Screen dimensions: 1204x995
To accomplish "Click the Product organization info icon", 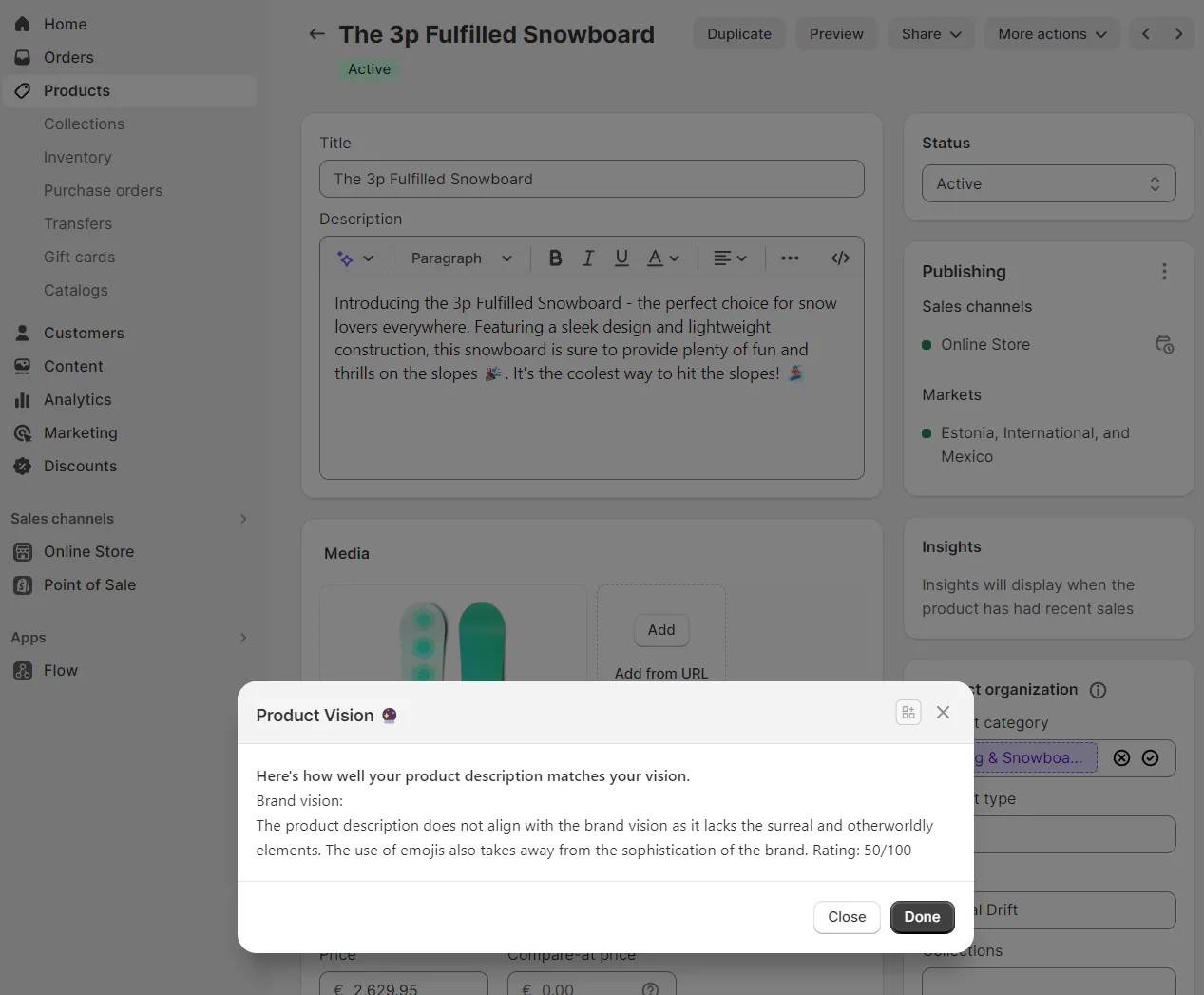I will 1098,691.
